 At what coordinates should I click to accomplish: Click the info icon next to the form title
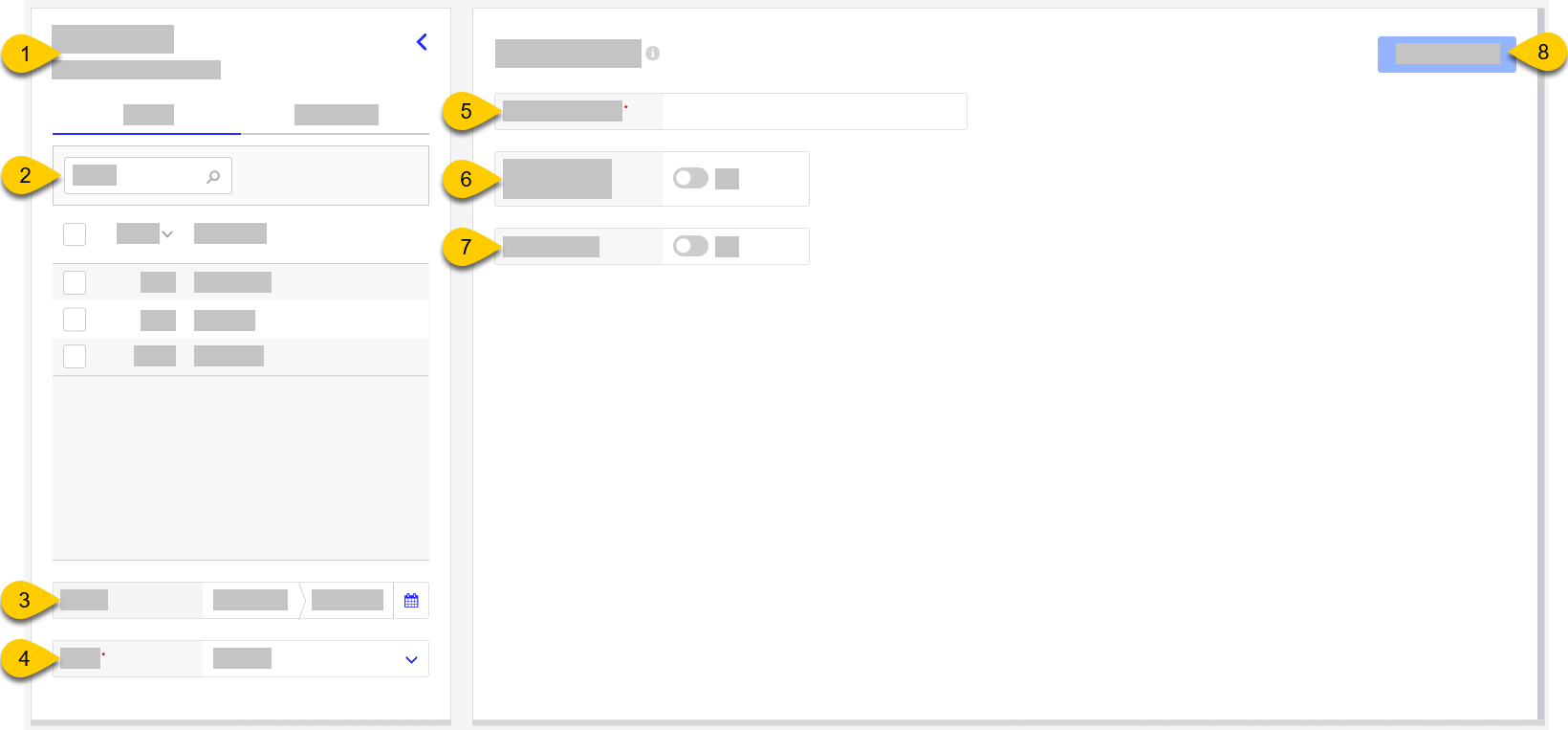654,54
